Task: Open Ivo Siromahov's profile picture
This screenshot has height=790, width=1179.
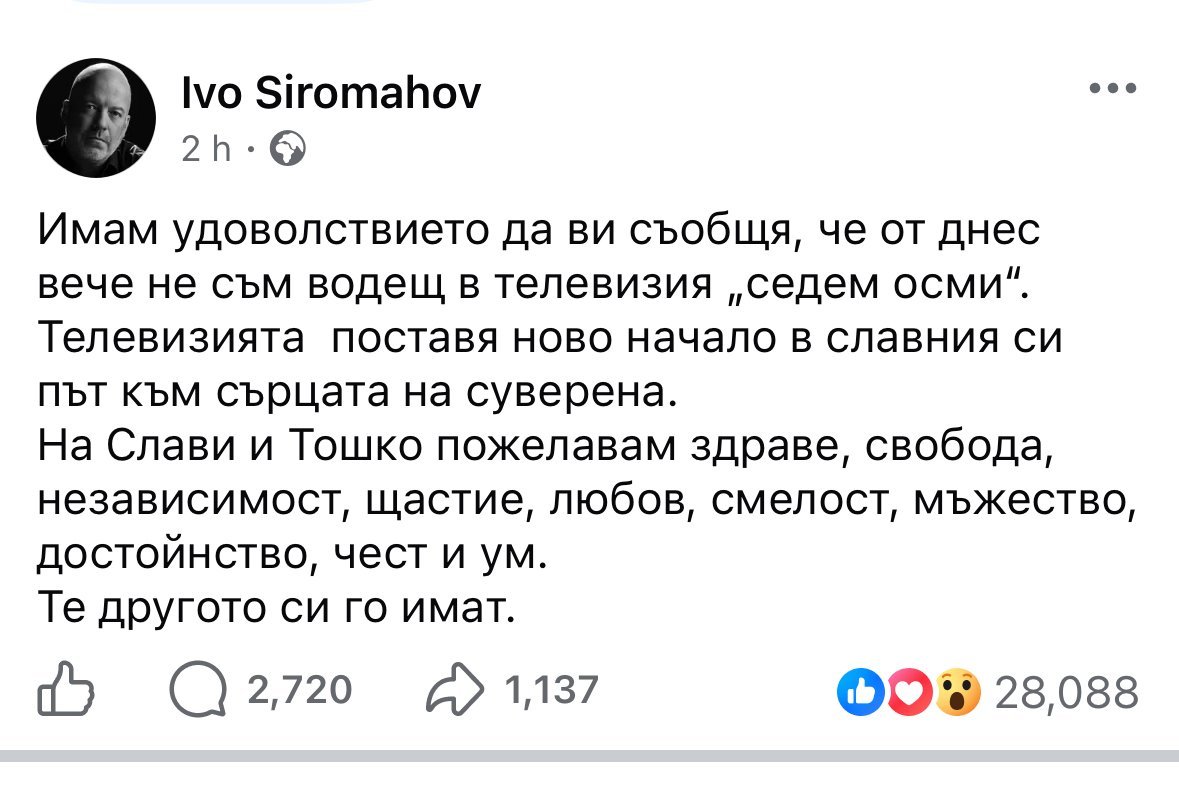Action: pos(96,118)
